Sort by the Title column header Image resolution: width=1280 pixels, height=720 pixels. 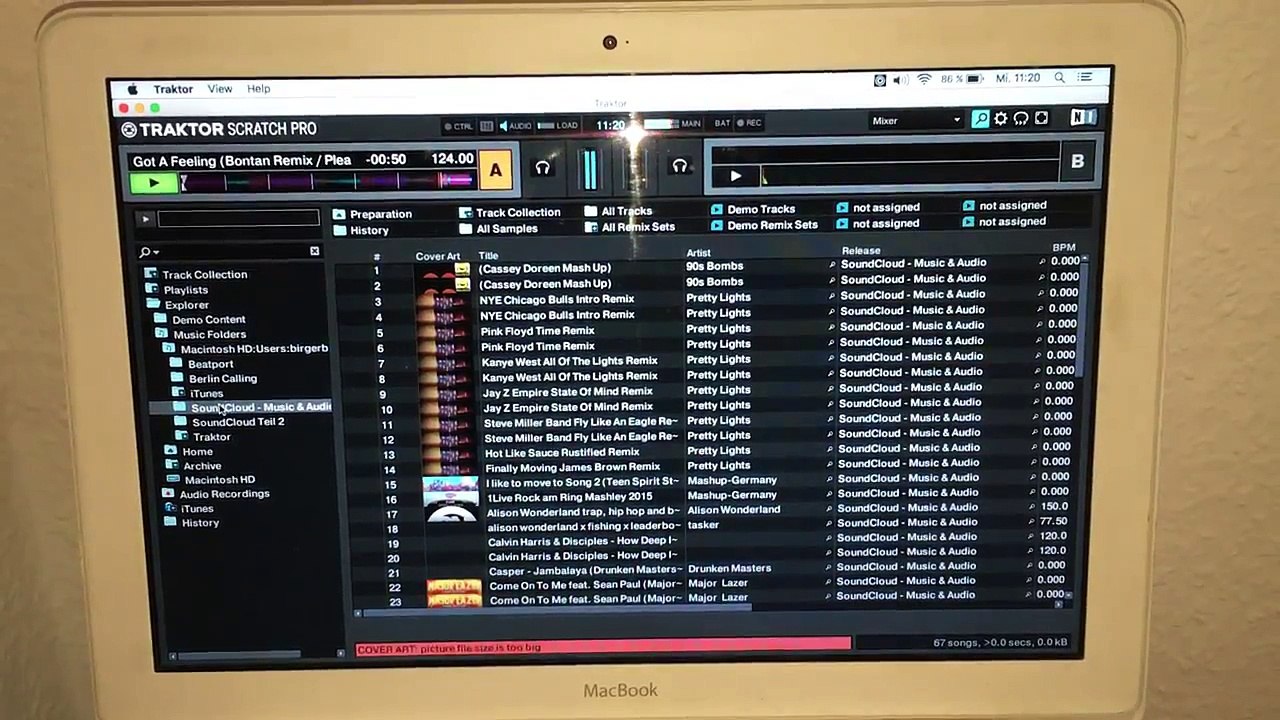pos(488,256)
